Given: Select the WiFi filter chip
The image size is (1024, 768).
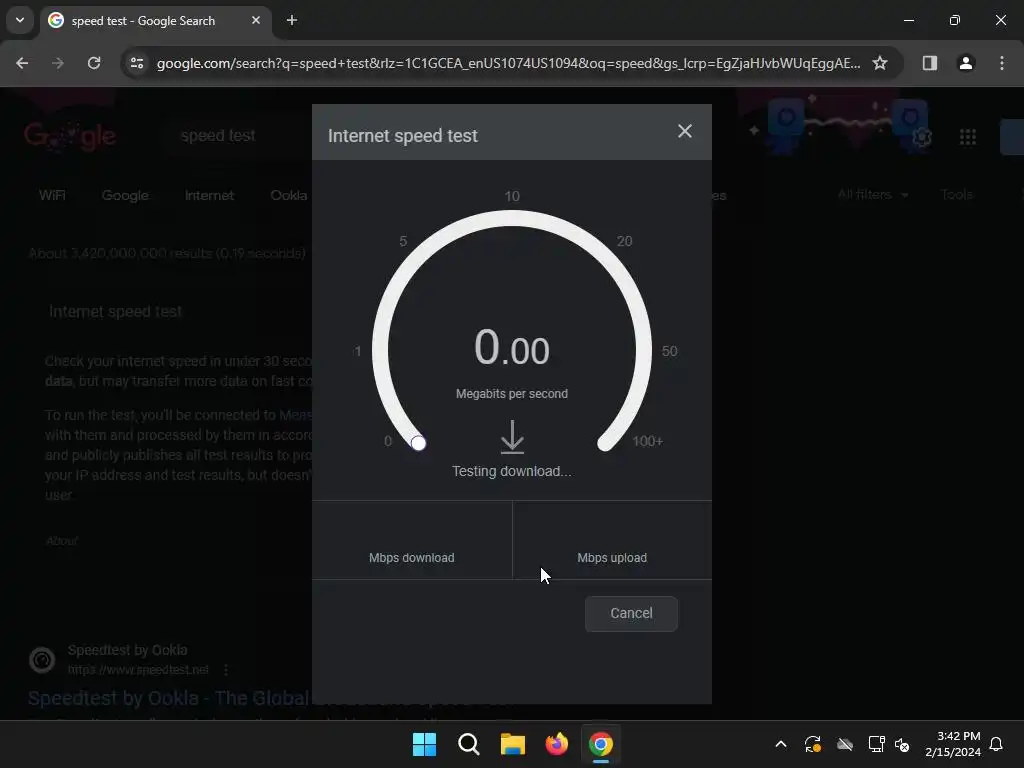Looking at the screenshot, I should coord(52,195).
